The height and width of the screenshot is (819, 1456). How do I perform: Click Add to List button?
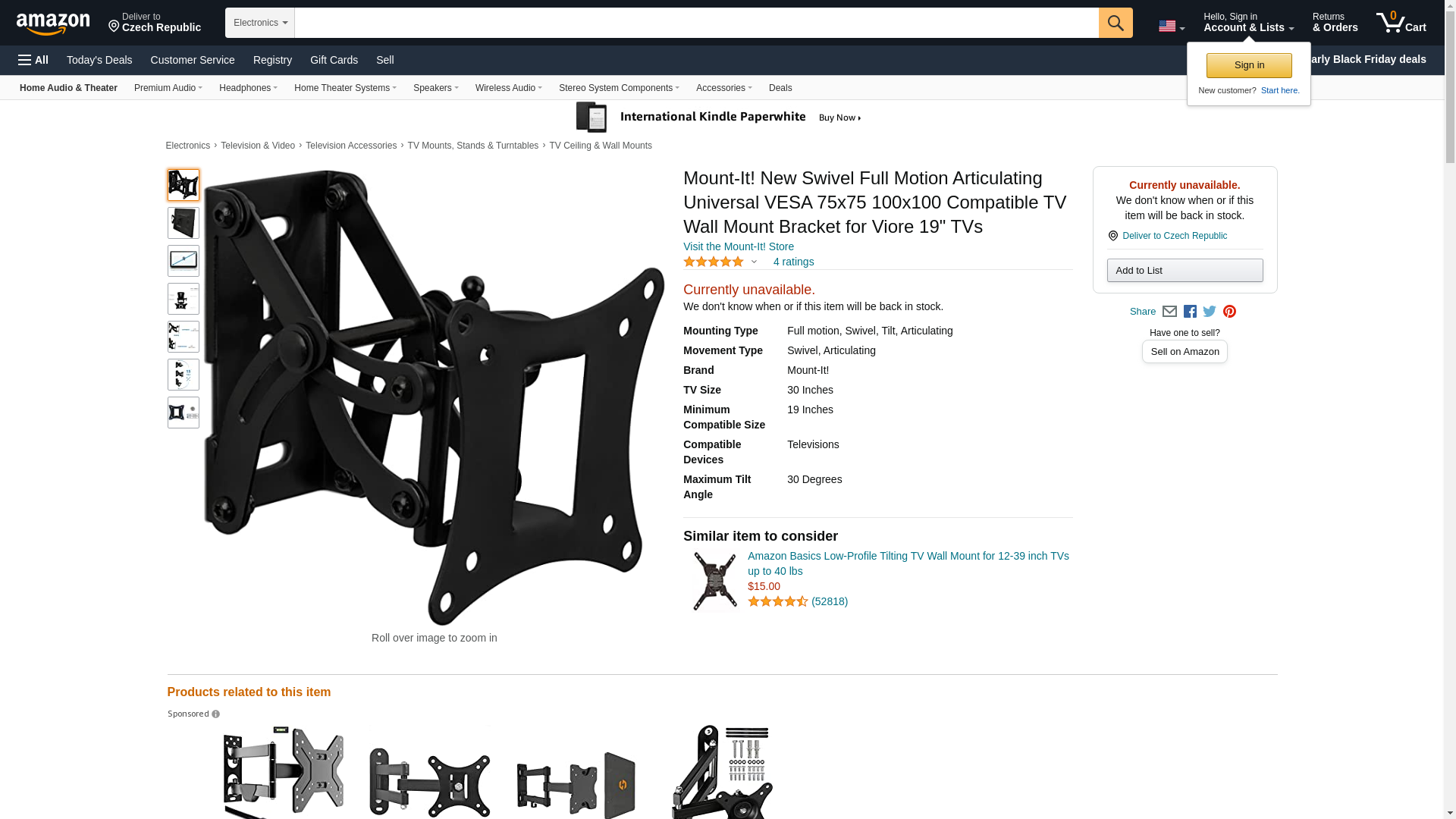pyautogui.click(x=1185, y=271)
